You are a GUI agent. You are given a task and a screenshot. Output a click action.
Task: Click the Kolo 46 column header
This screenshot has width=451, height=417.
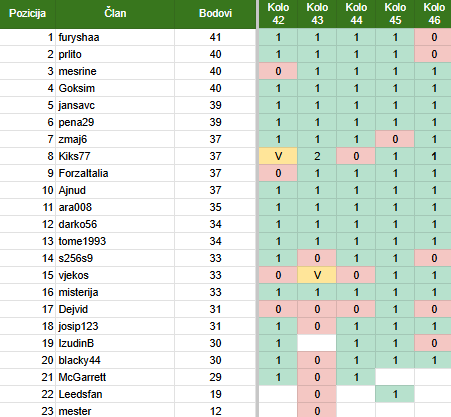click(x=433, y=14)
